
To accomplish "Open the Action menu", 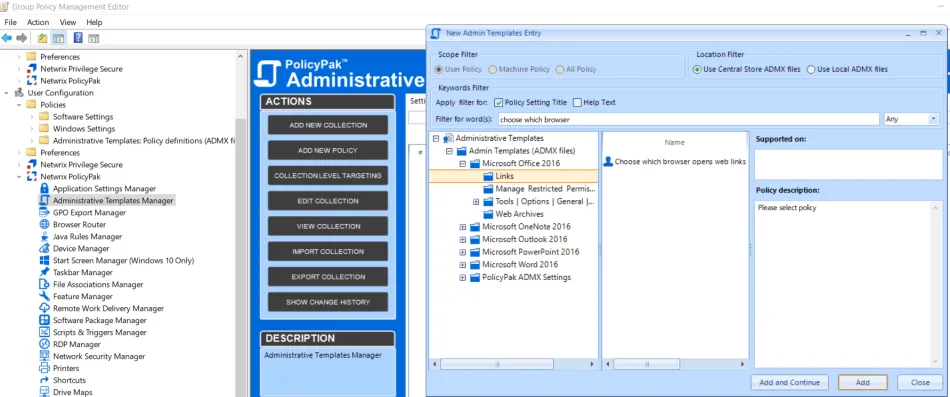I will coord(38,22).
